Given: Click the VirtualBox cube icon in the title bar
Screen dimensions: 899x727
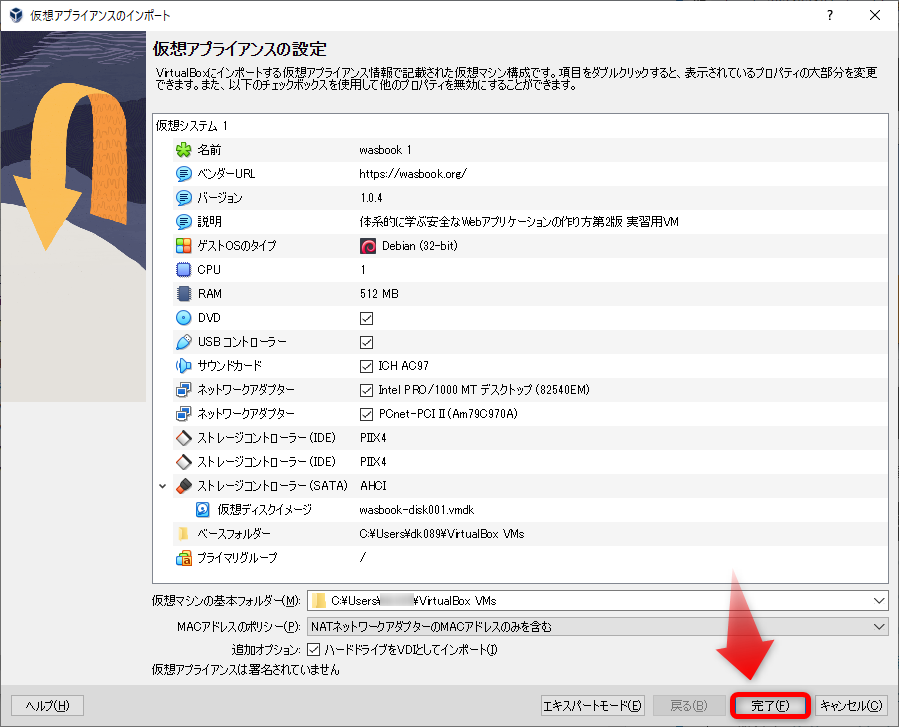Looking at the screenshot, I should tap(16, 15).
